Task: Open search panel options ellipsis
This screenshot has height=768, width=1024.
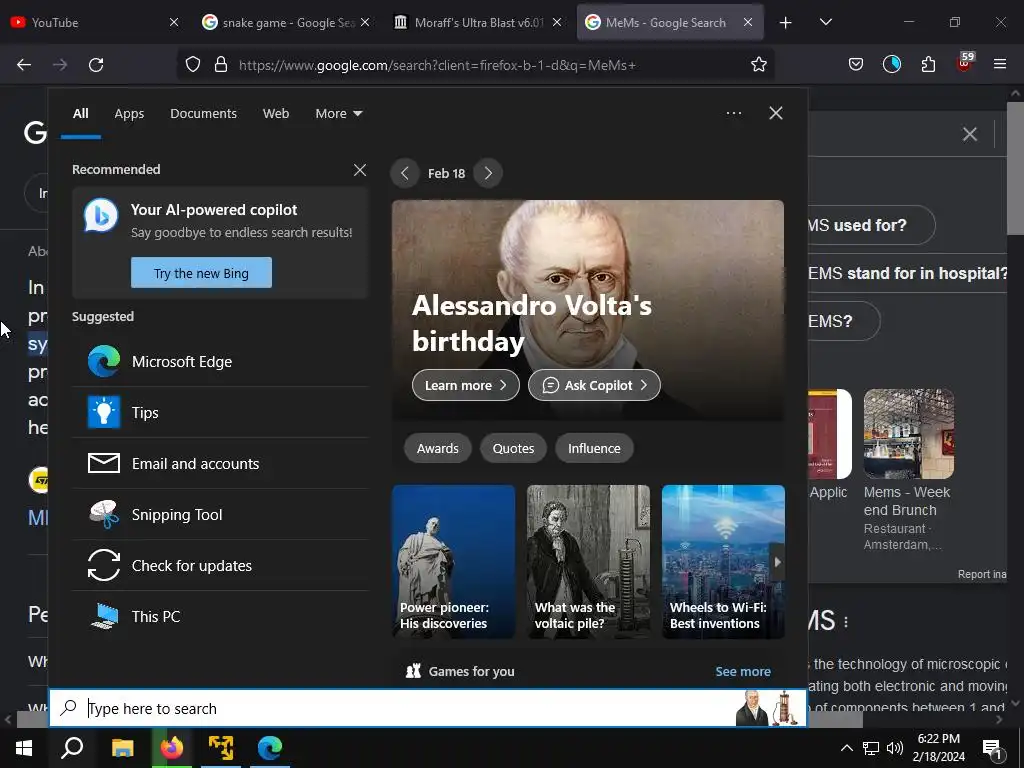Action: tap(734, 113)
